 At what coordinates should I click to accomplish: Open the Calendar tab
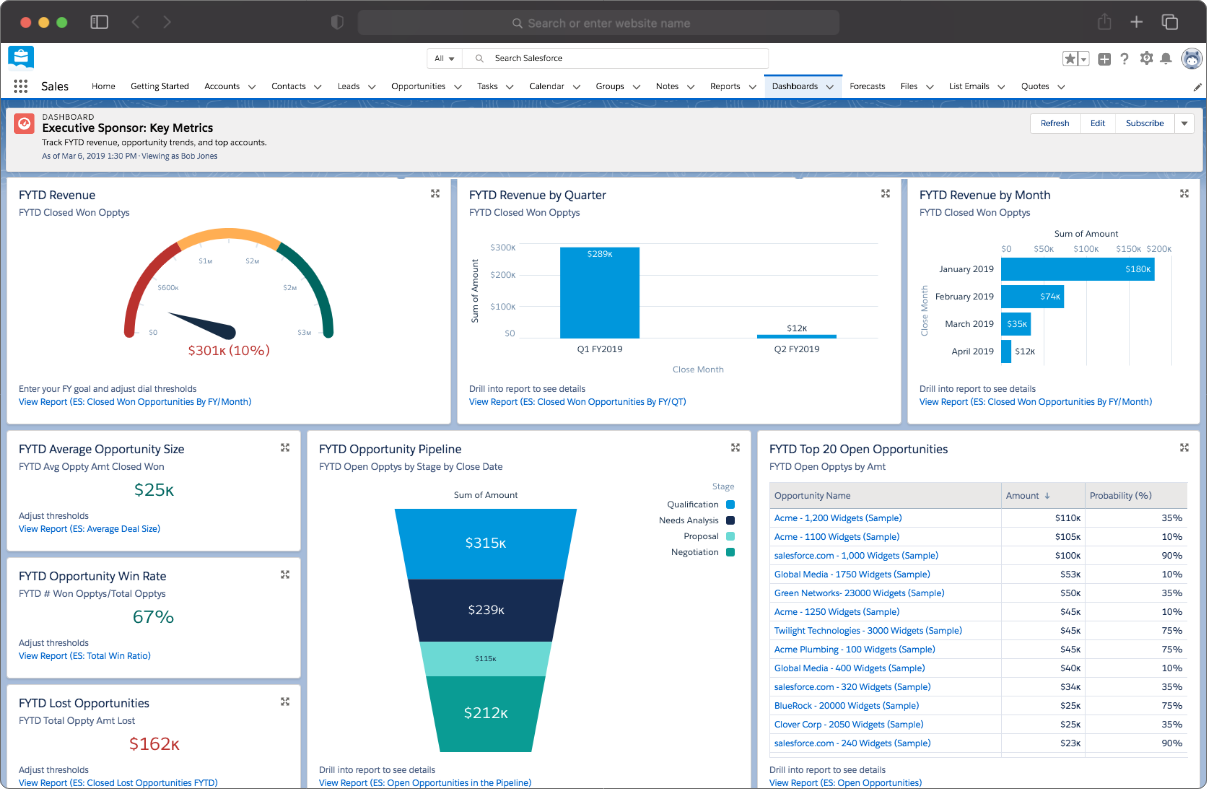pyautogui.click(x=546, y=87)
